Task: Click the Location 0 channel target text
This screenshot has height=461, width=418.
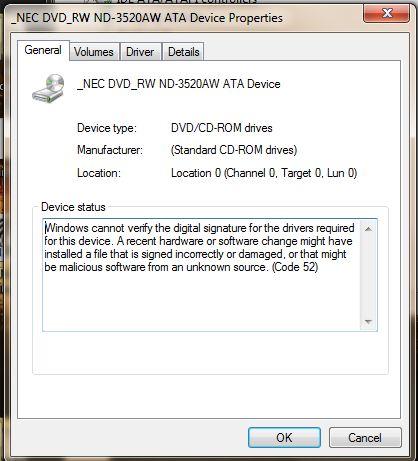Action: (x=264, y=173)
